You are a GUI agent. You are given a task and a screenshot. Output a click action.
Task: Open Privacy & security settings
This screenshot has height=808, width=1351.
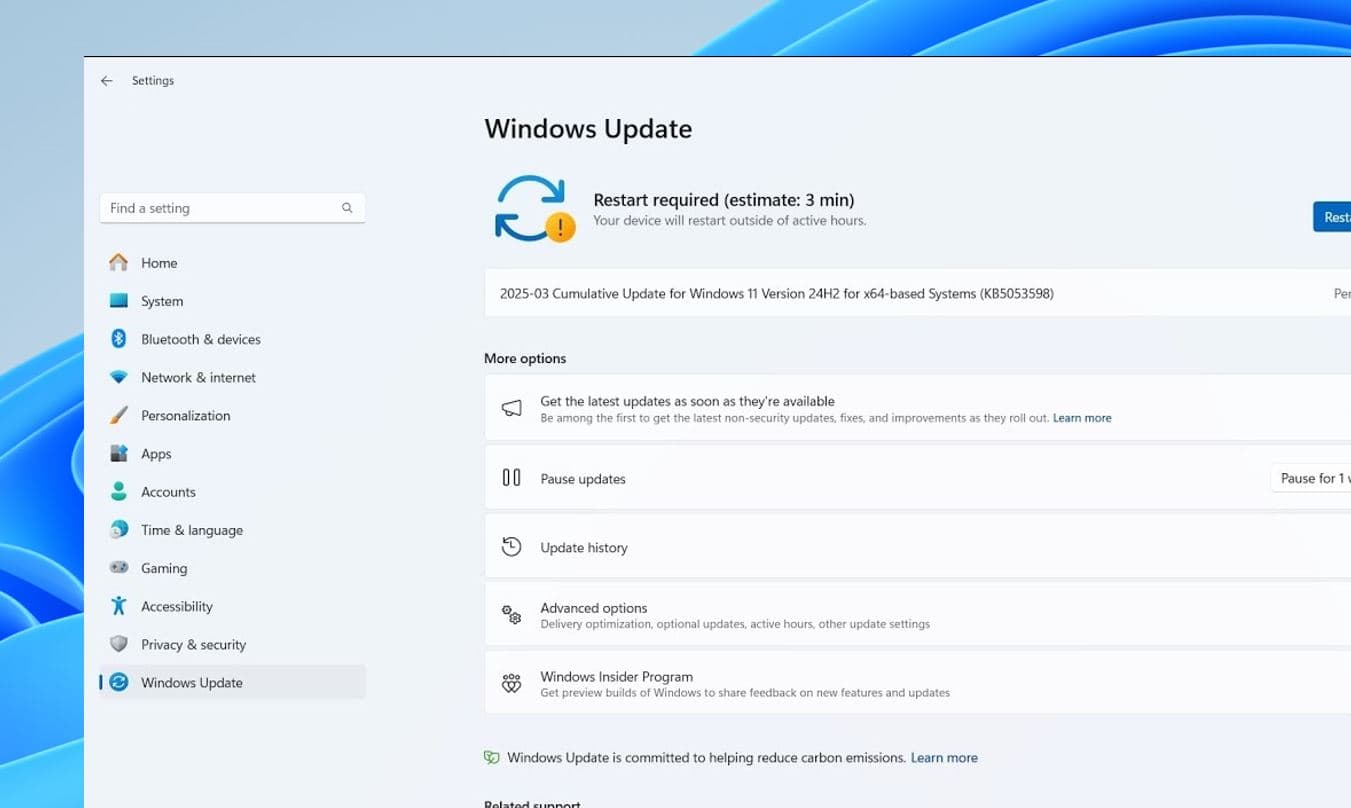pyautogui.click(x=232, y=645)
